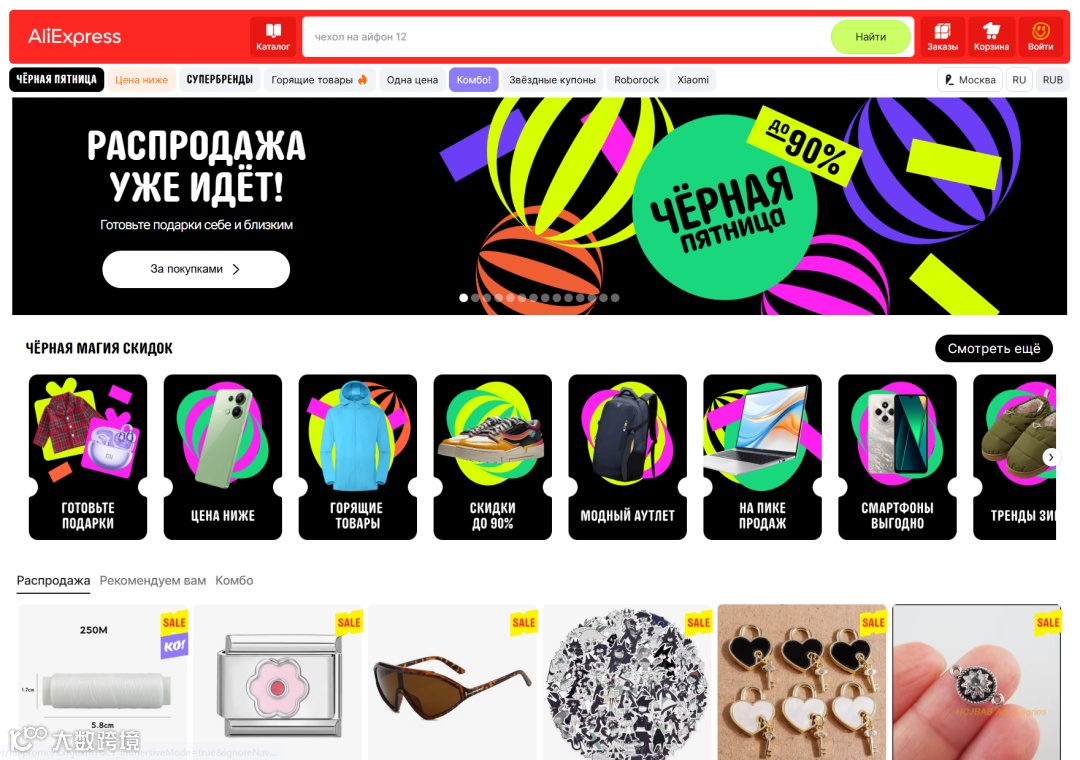Open the Каталог catalog icon

tap(273, 37)
